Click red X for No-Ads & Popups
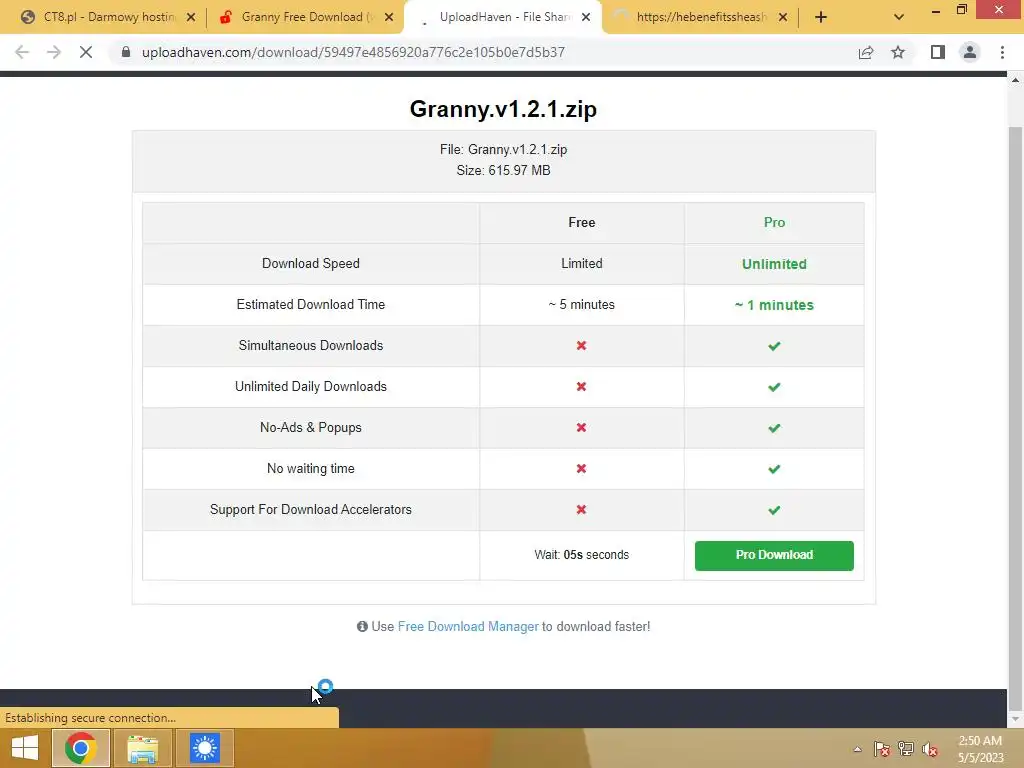1024x768 pixels. 581,427
